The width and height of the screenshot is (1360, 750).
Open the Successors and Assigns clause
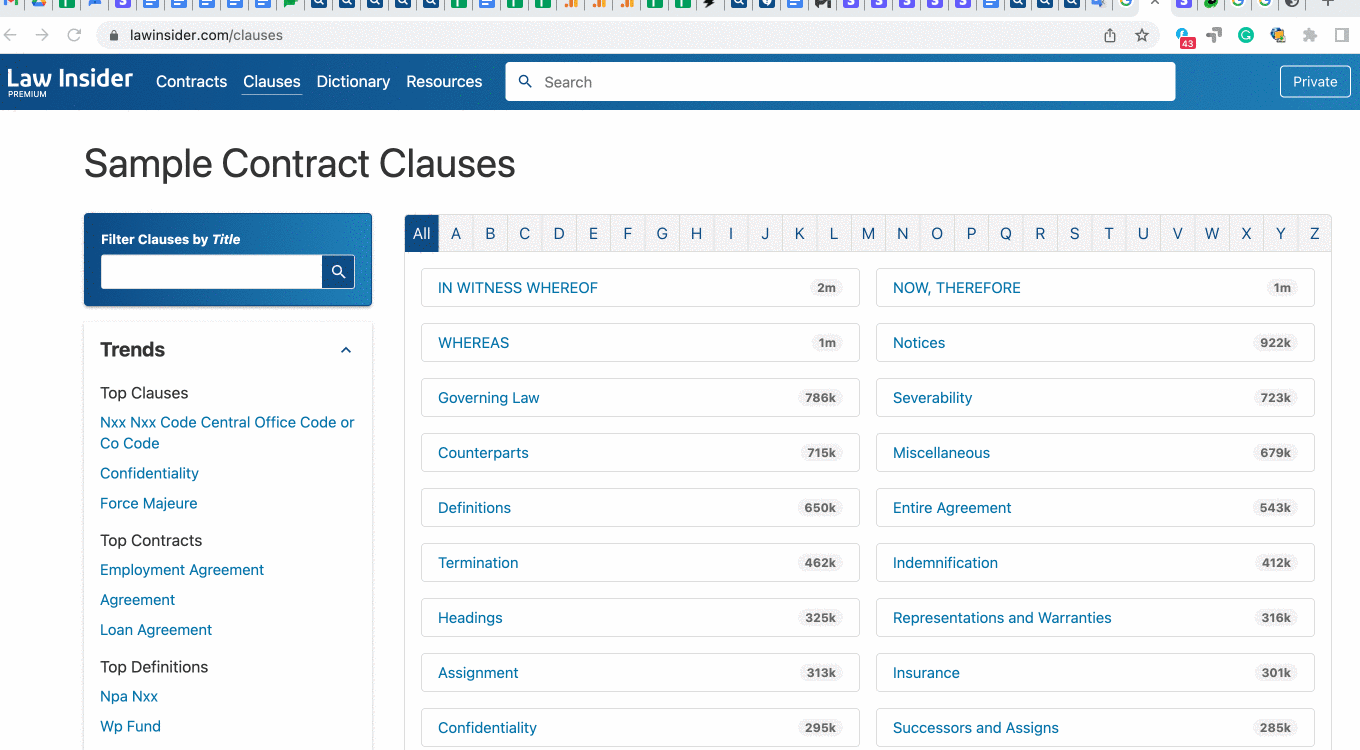coord(1095,728)
